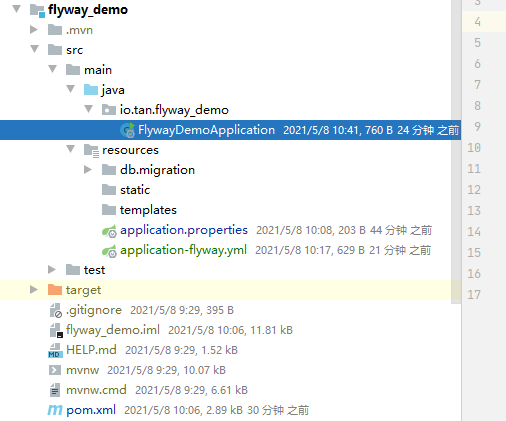Click the mvnw shell script icon
The image size is (506, 421).
(x=55, y=370)
